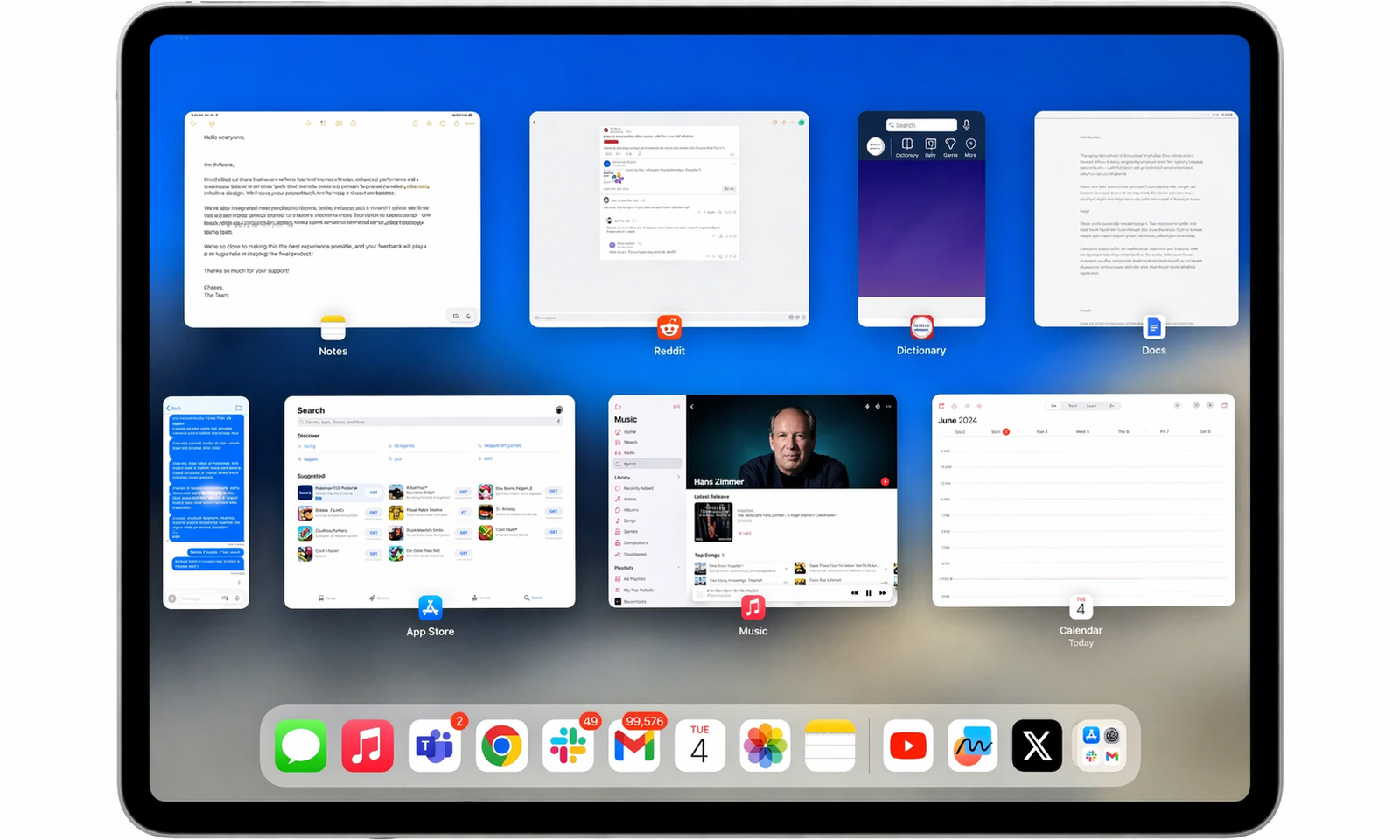
Task: Select the Daily tab in the Dictionary app
Action: 930,147
